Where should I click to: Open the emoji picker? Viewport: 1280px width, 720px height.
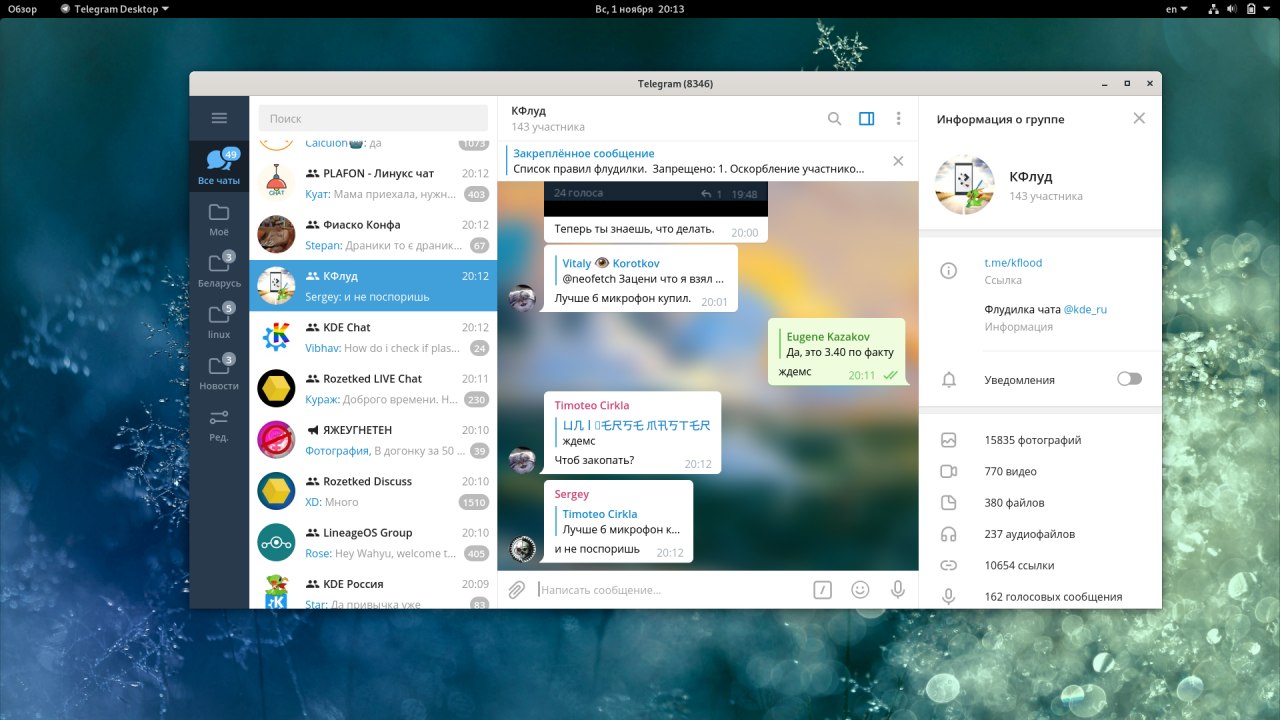860,590
